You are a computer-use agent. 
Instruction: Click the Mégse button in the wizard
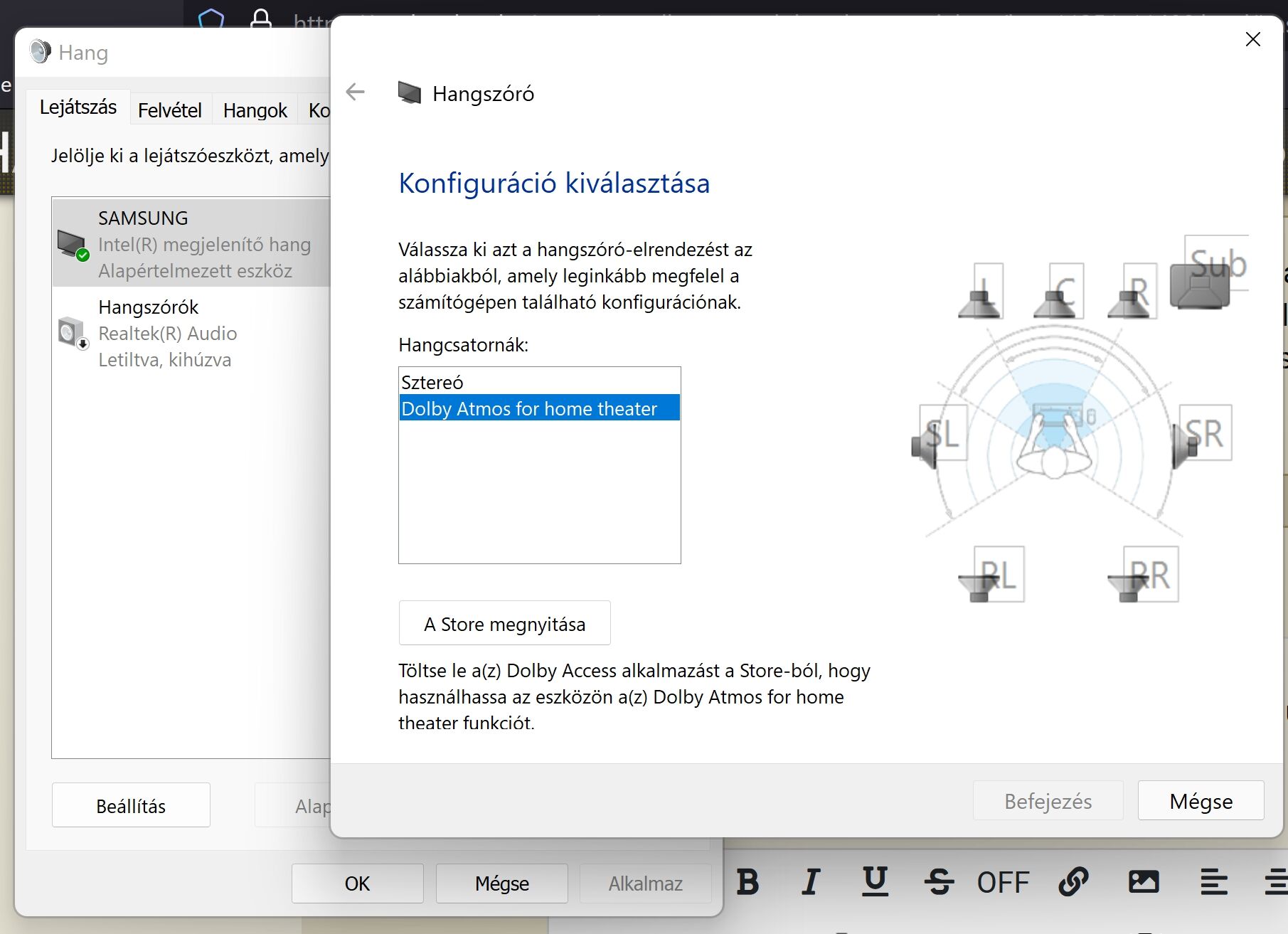(1201, 801)
